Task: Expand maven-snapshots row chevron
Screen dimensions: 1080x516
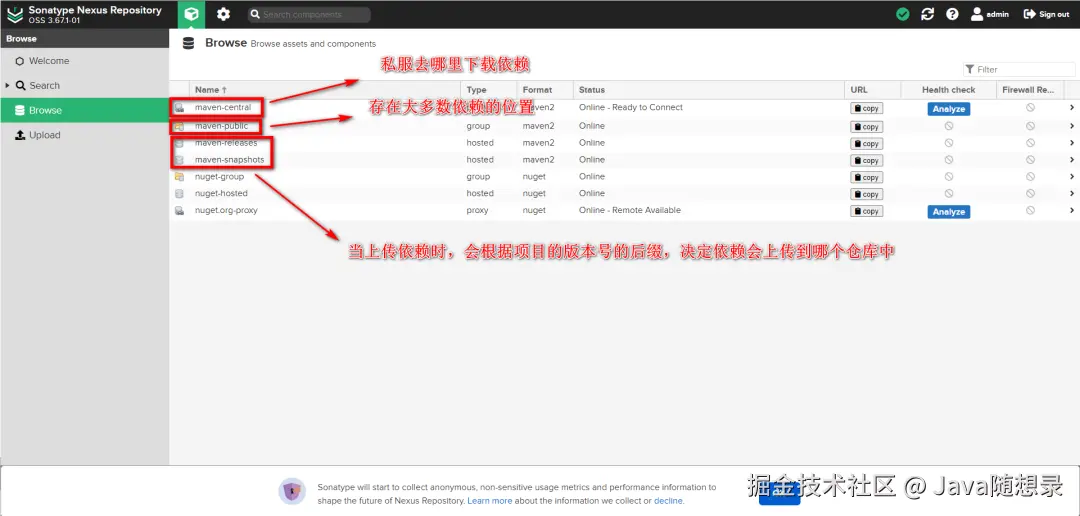Action: click(1072, 160)
